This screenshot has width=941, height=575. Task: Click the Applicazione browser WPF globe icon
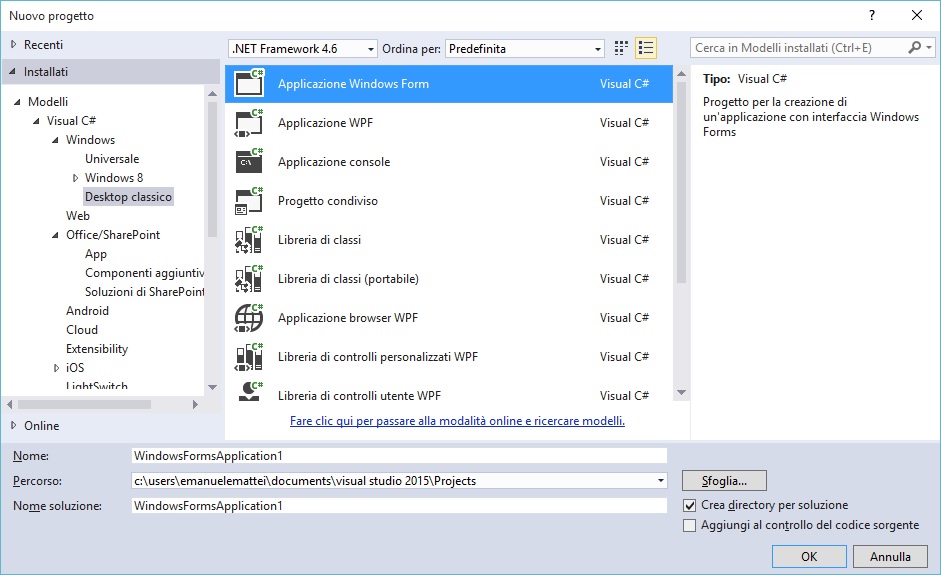pyautogui.click(x=249, y=318)
